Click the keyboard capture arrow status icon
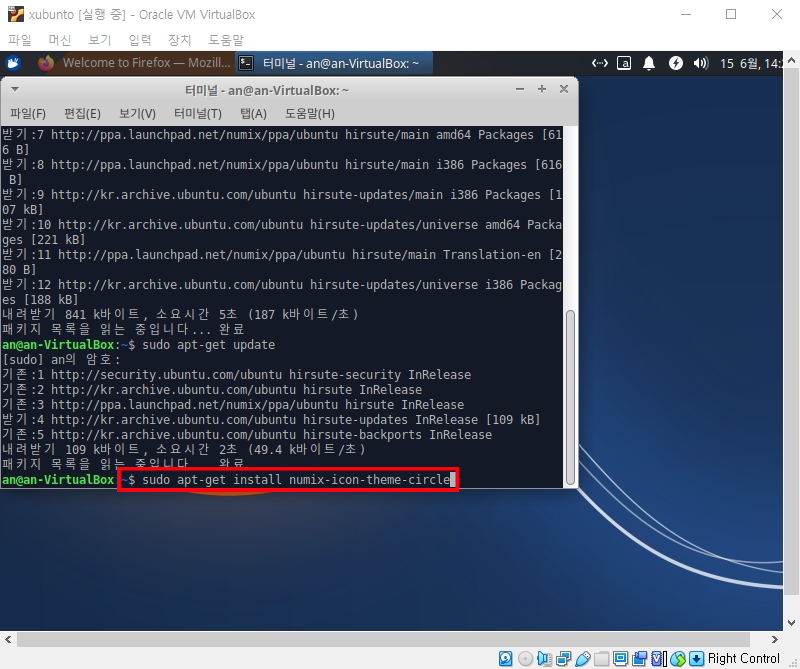 [x=696, y=658]
